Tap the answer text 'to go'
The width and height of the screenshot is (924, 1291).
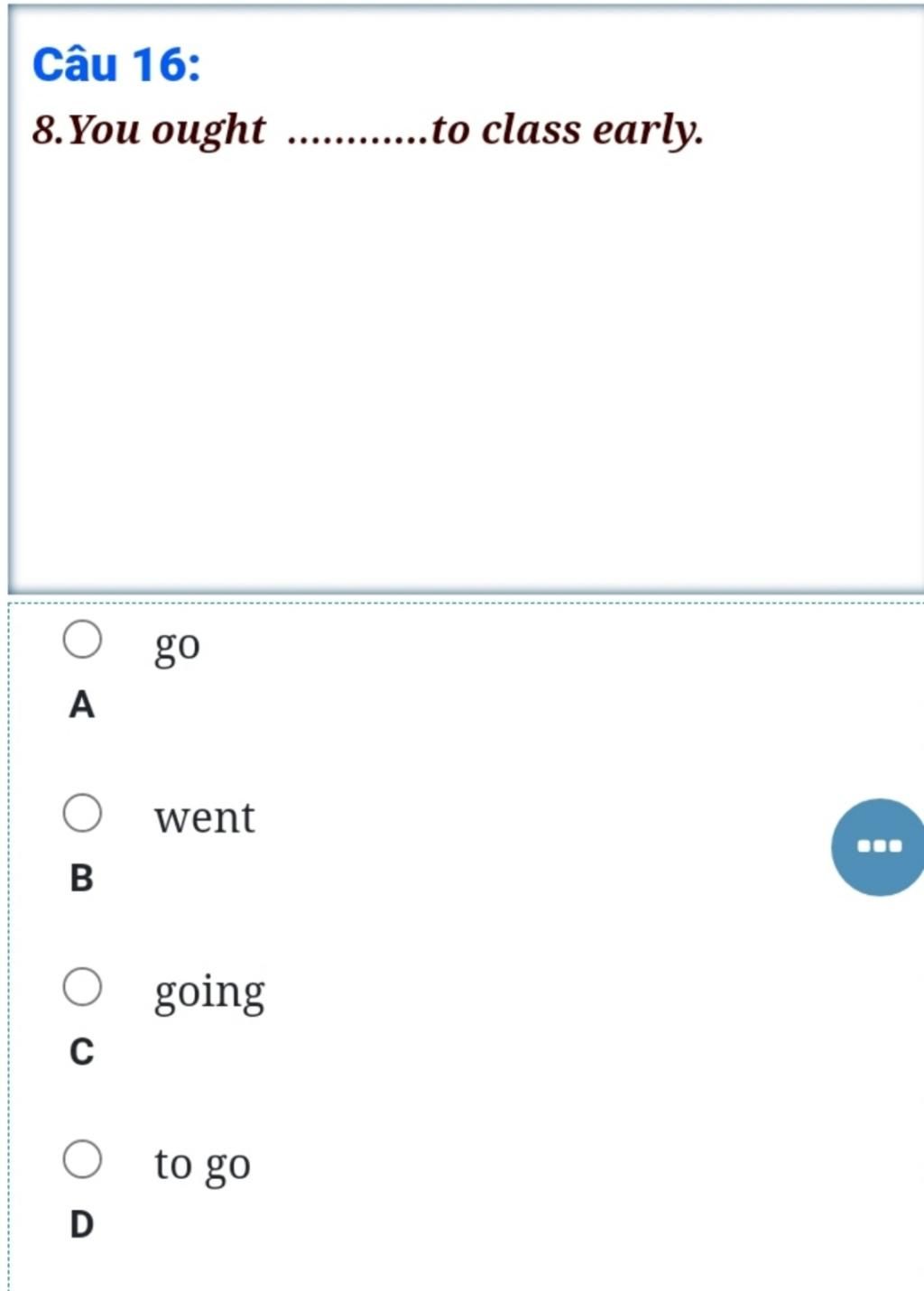[x=202, y=1165]
